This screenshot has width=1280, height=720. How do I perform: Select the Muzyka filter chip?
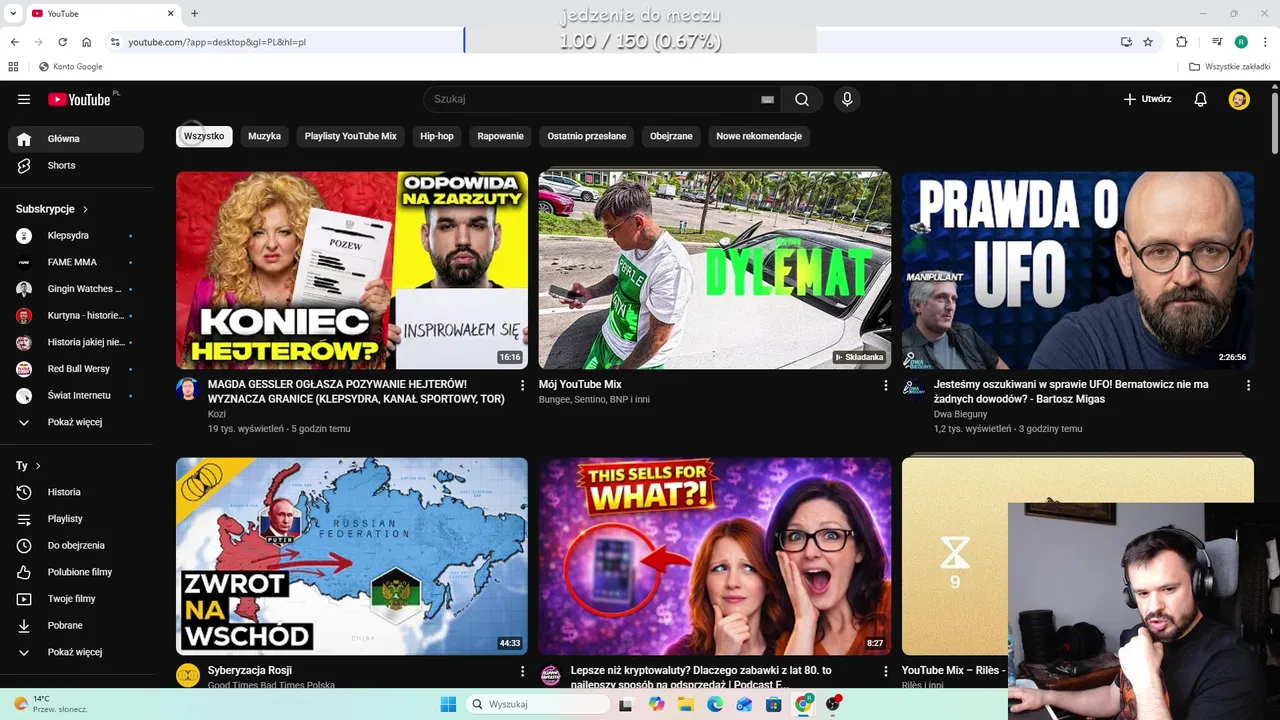[265, 136]
